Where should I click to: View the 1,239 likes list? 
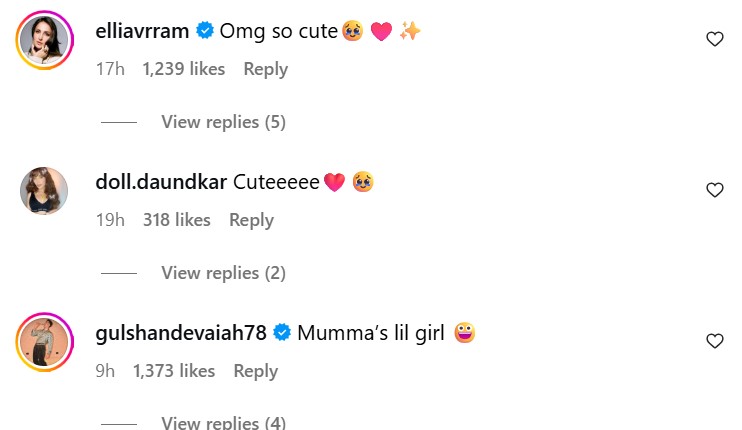coord(183,69)
